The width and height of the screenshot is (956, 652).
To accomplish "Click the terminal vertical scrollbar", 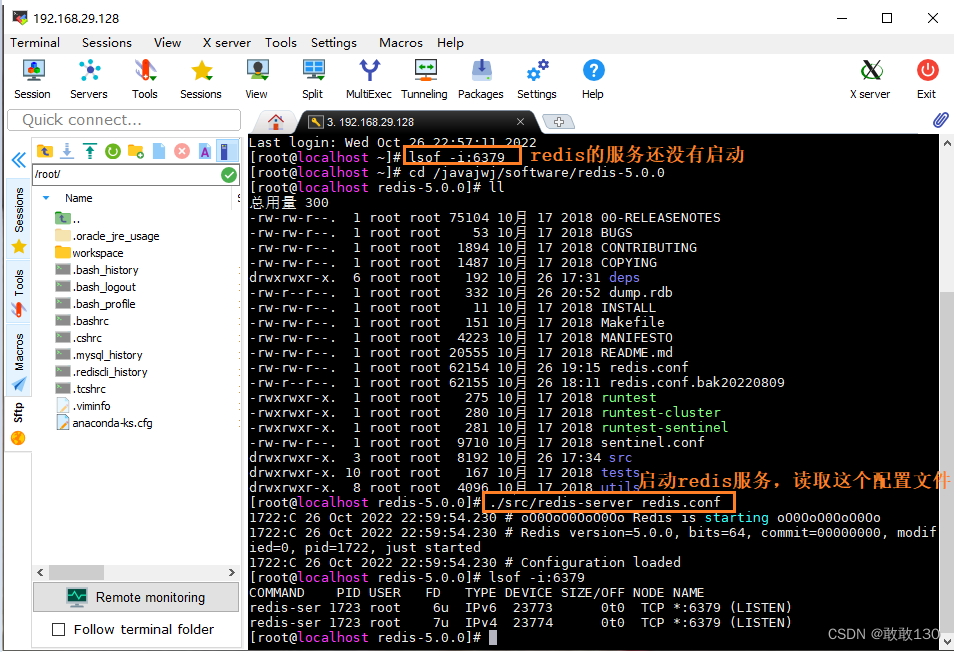I will (947, 464).
